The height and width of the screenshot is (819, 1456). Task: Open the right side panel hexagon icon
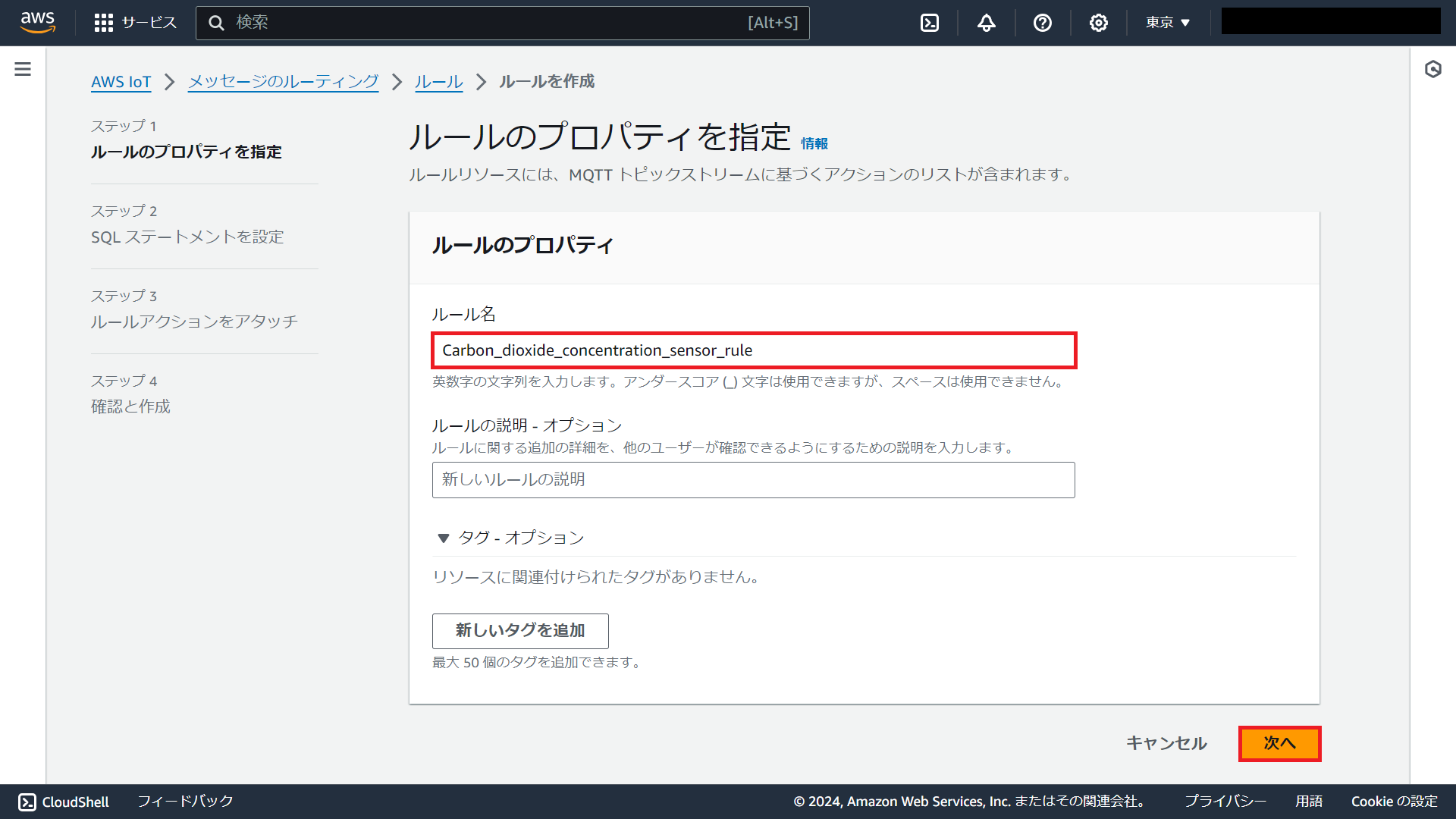(x=1432, y=69)
